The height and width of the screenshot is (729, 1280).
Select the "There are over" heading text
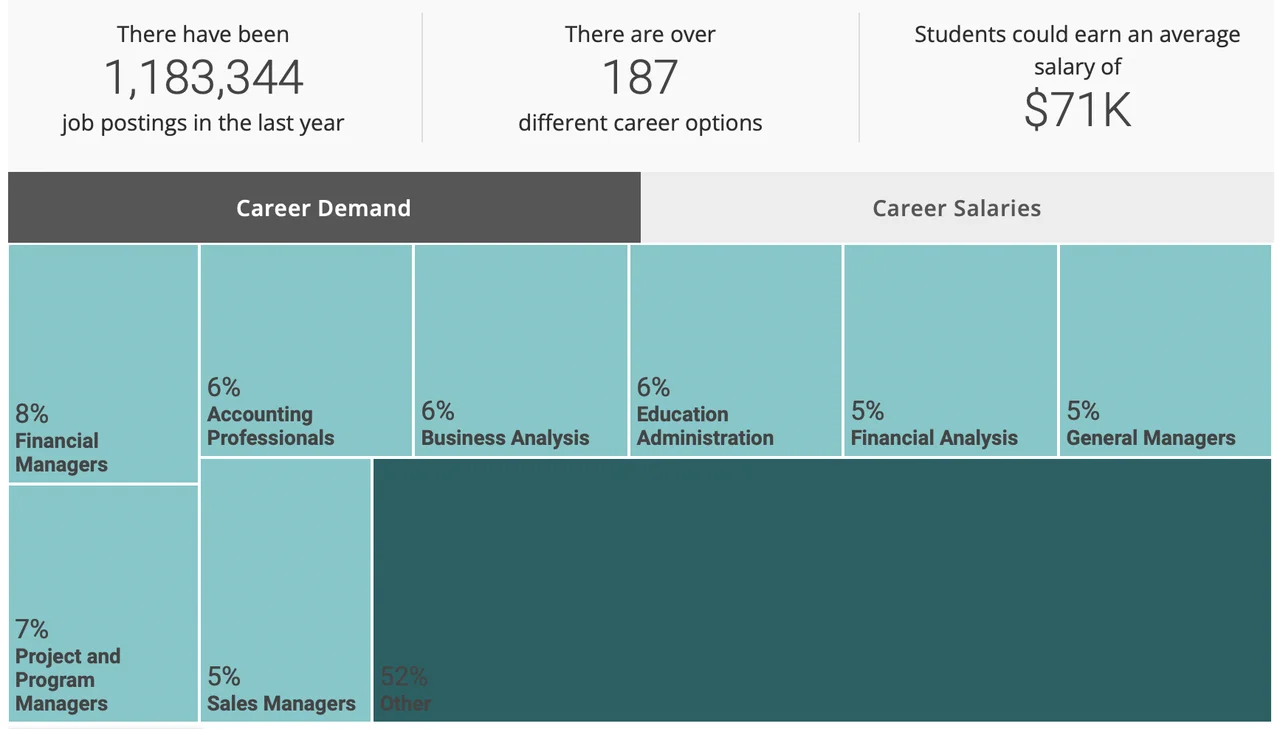tap(640, 34)
